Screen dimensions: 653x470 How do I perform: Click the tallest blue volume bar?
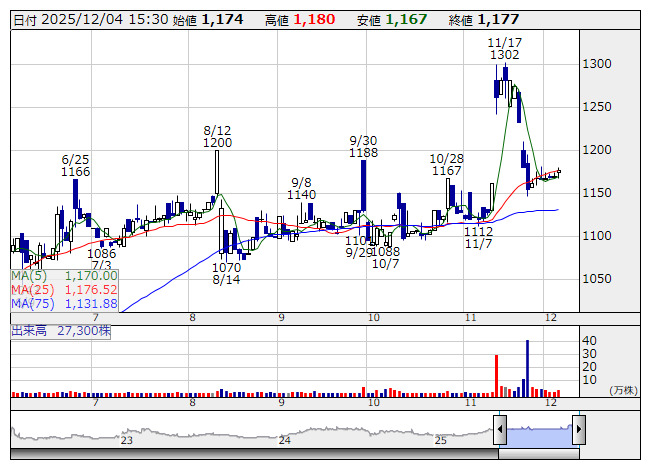(x=527, y=367)
